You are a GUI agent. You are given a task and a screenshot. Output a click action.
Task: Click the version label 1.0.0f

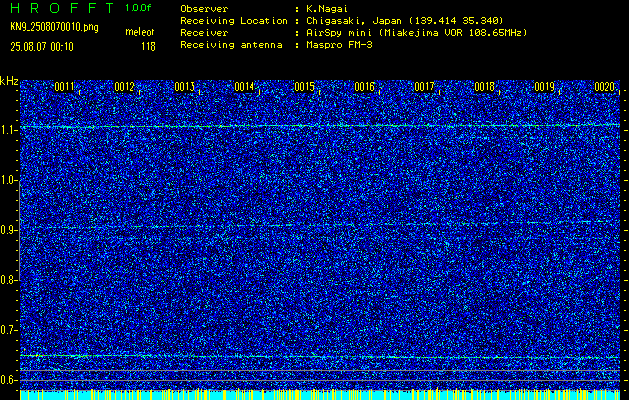tap(138, 8)
